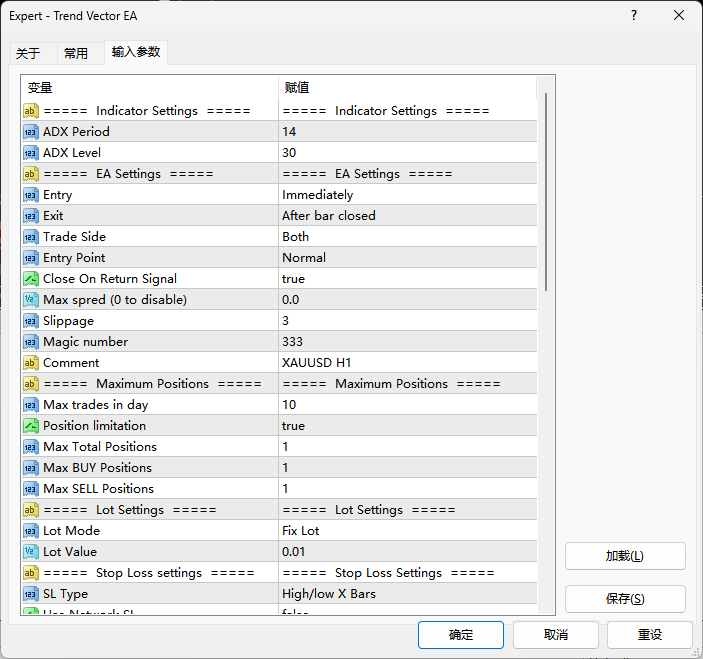Open the Lot Mode value Fix Lot dropdown

click(301, 531)
